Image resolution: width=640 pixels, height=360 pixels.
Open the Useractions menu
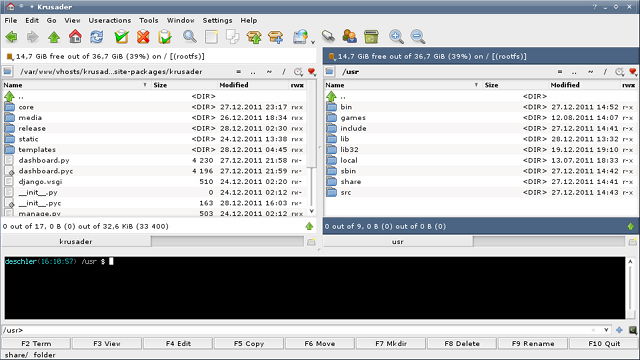tap(110, 20)
